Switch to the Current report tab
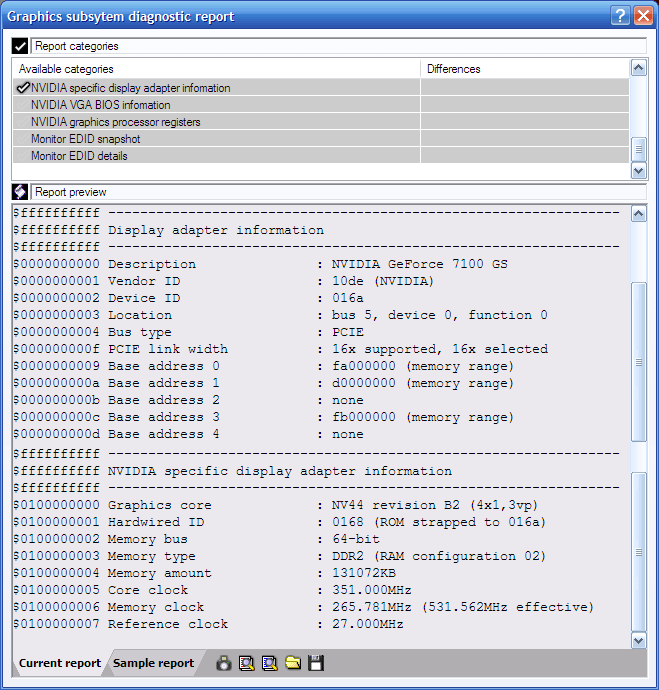This screenshot has width=659, height=690. pyautogui.click(x=60, y=663)
